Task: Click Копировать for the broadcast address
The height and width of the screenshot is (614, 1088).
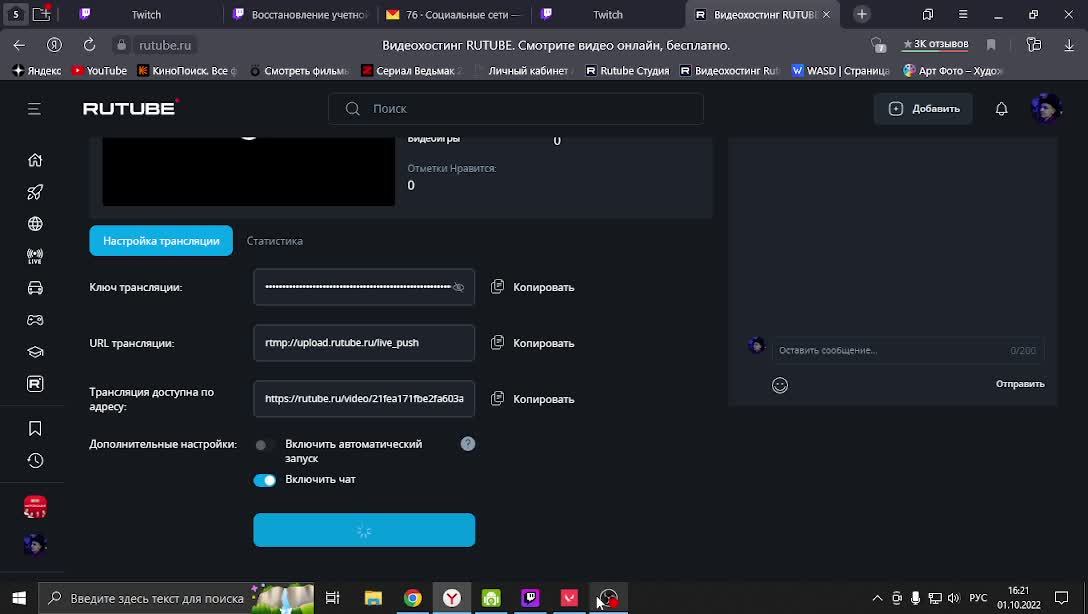Action: 543,400
